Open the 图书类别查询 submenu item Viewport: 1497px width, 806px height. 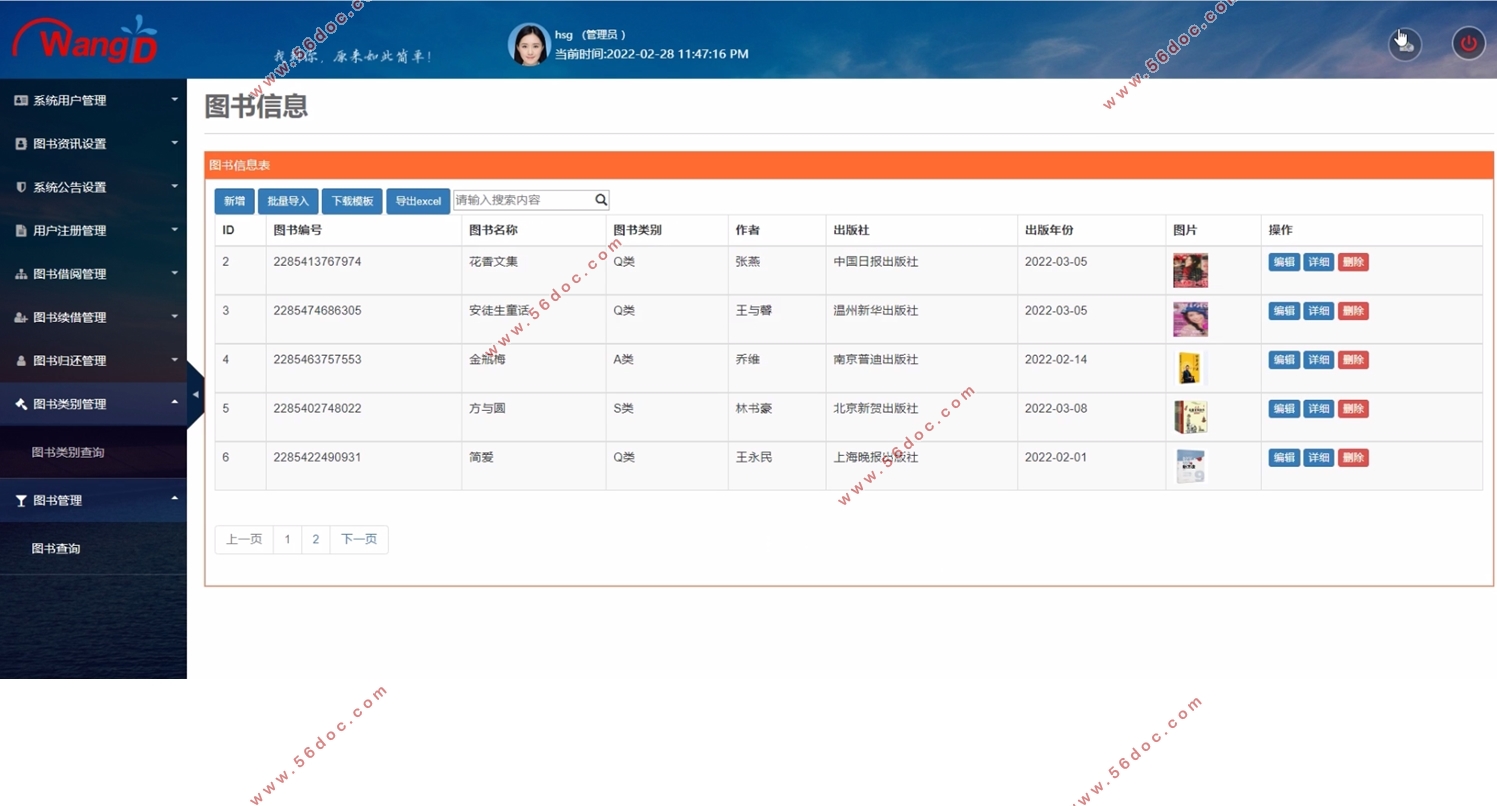(x=68, y=453)
